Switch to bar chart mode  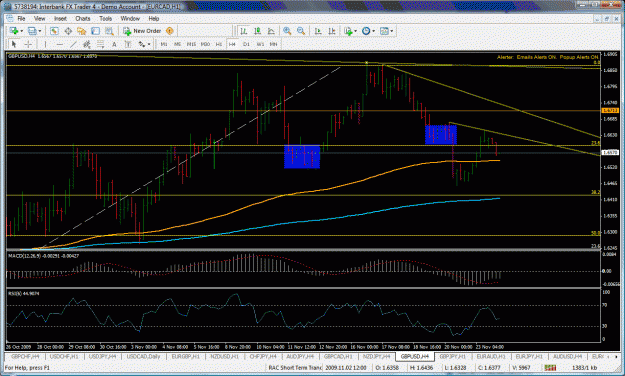[244, 31]
